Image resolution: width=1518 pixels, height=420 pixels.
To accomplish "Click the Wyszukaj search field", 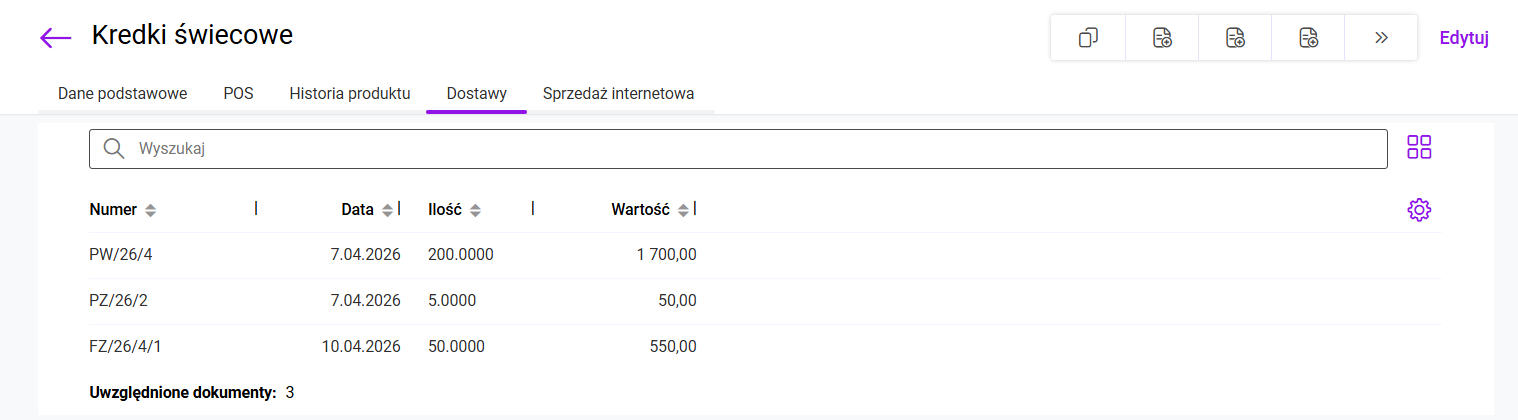I will pyautogui.click(x=750, y=149).
